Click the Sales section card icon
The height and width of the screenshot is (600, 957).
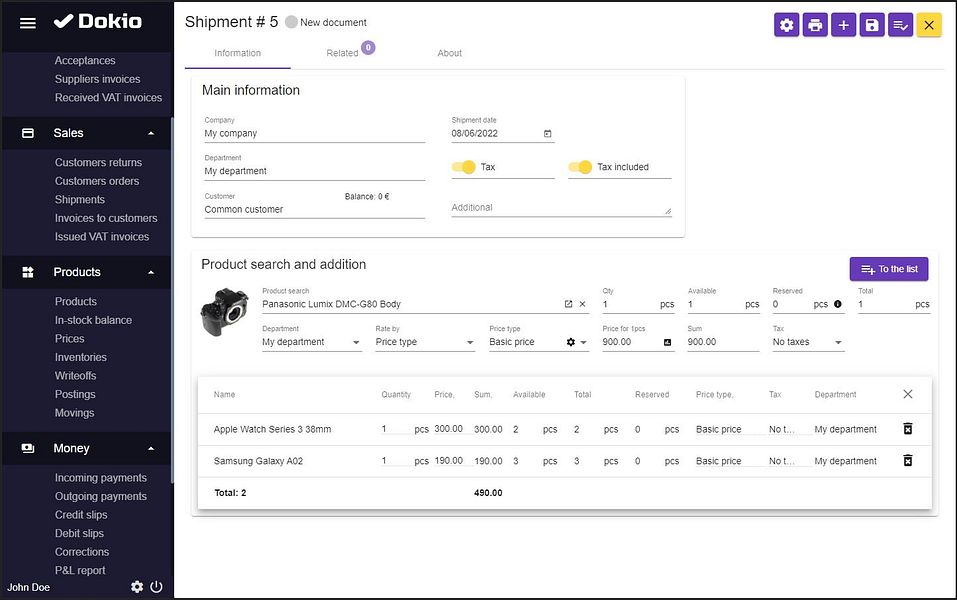pyautogui.click(x=28, y=133)
